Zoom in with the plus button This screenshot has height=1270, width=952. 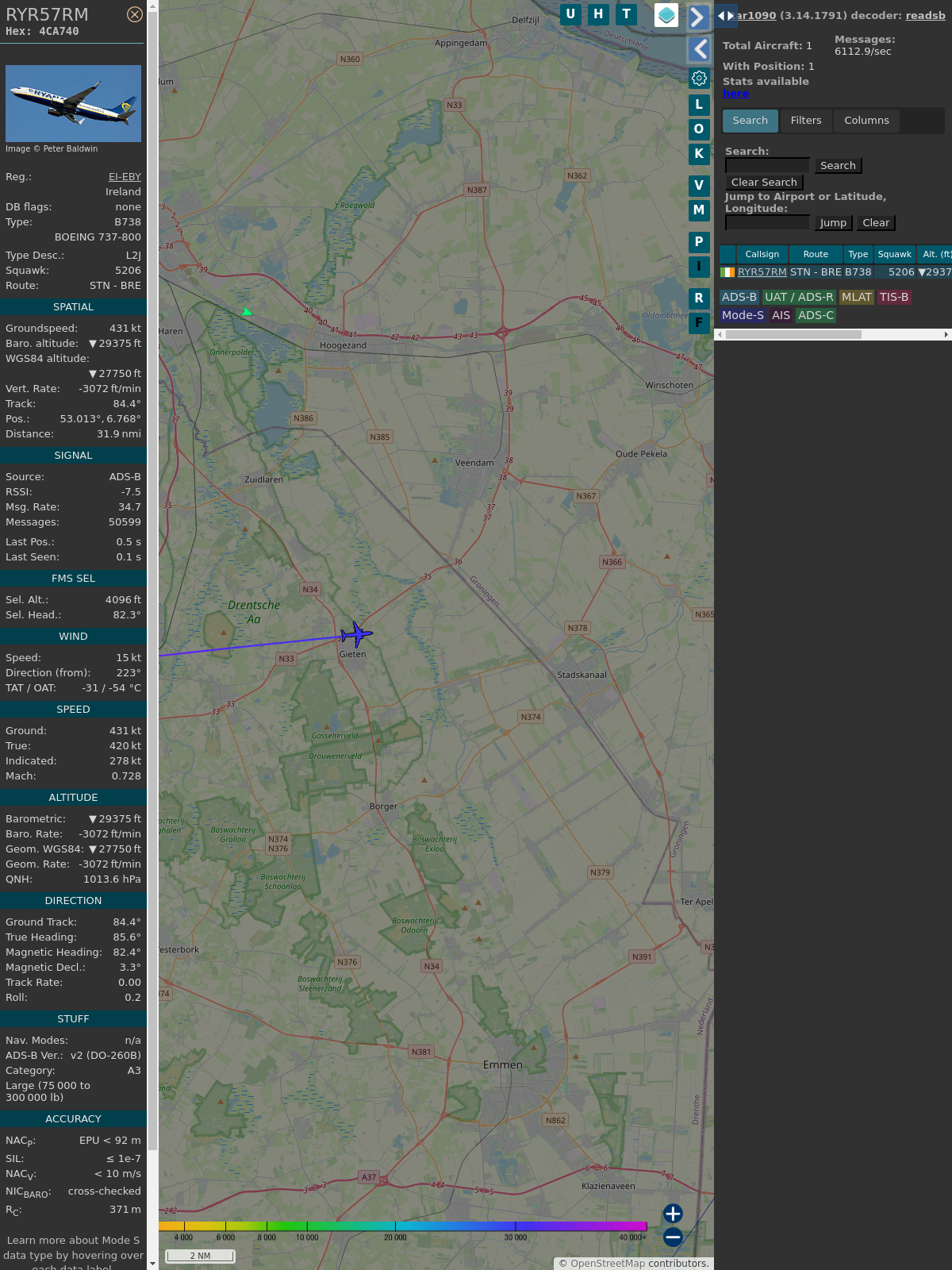(673, 1214)
